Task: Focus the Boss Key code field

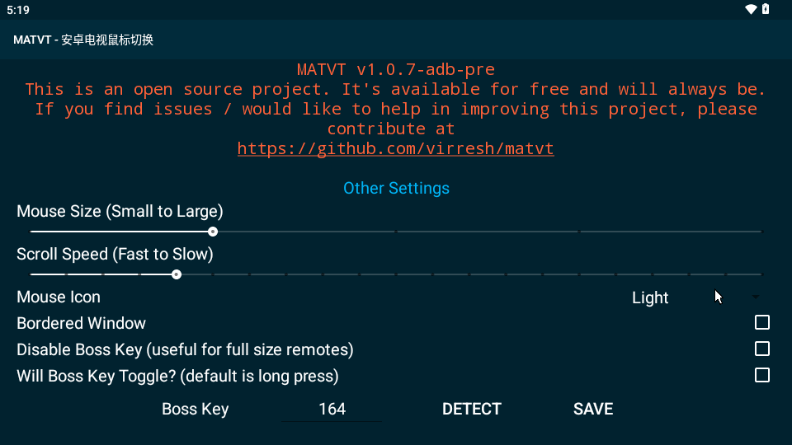Action: [x=331, y=409]
